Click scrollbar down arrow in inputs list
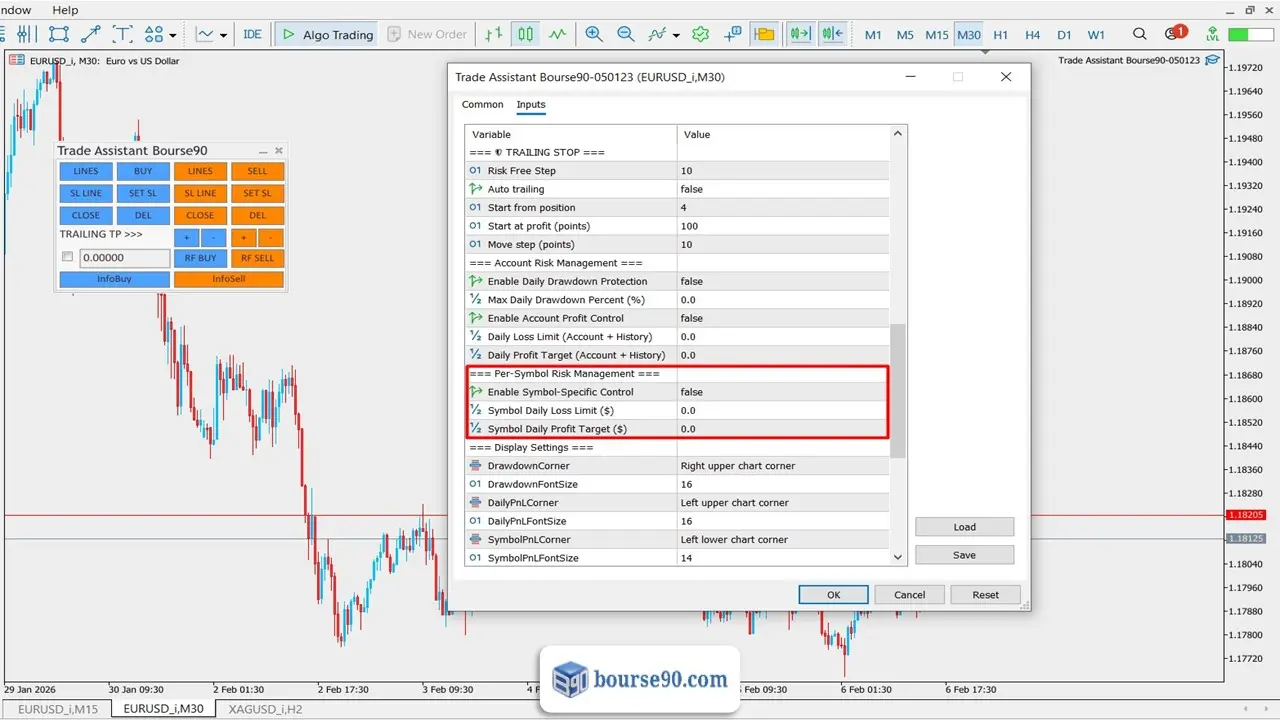 point(898,557)
